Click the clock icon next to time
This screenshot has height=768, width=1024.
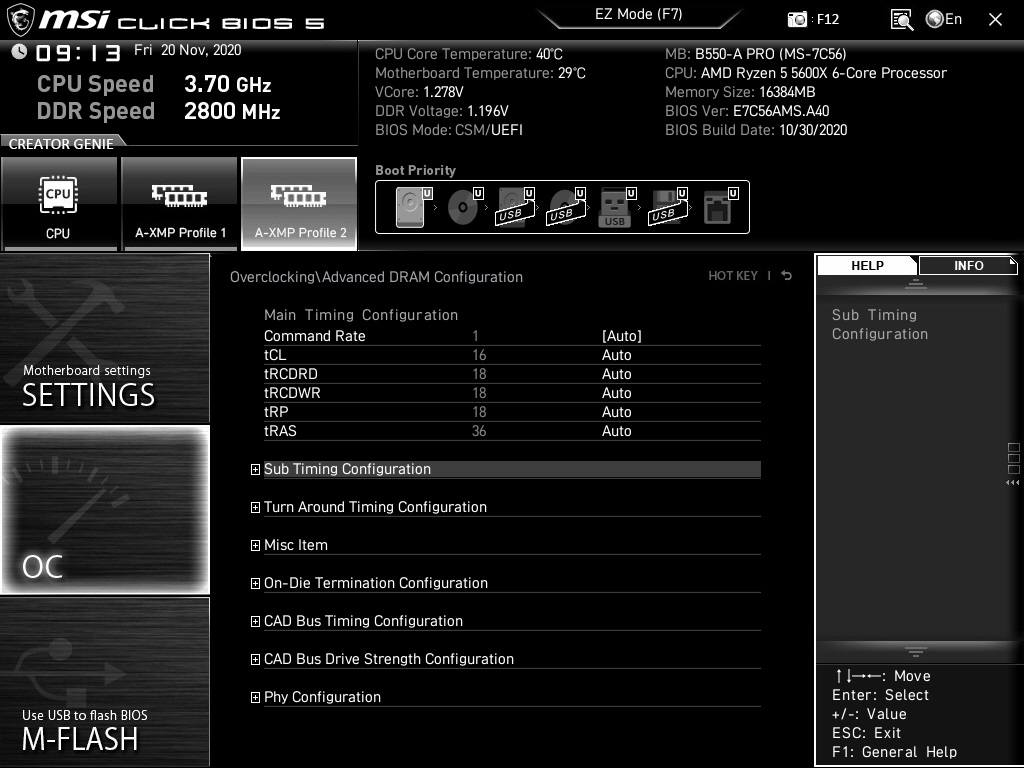click(x=19, y=52)
